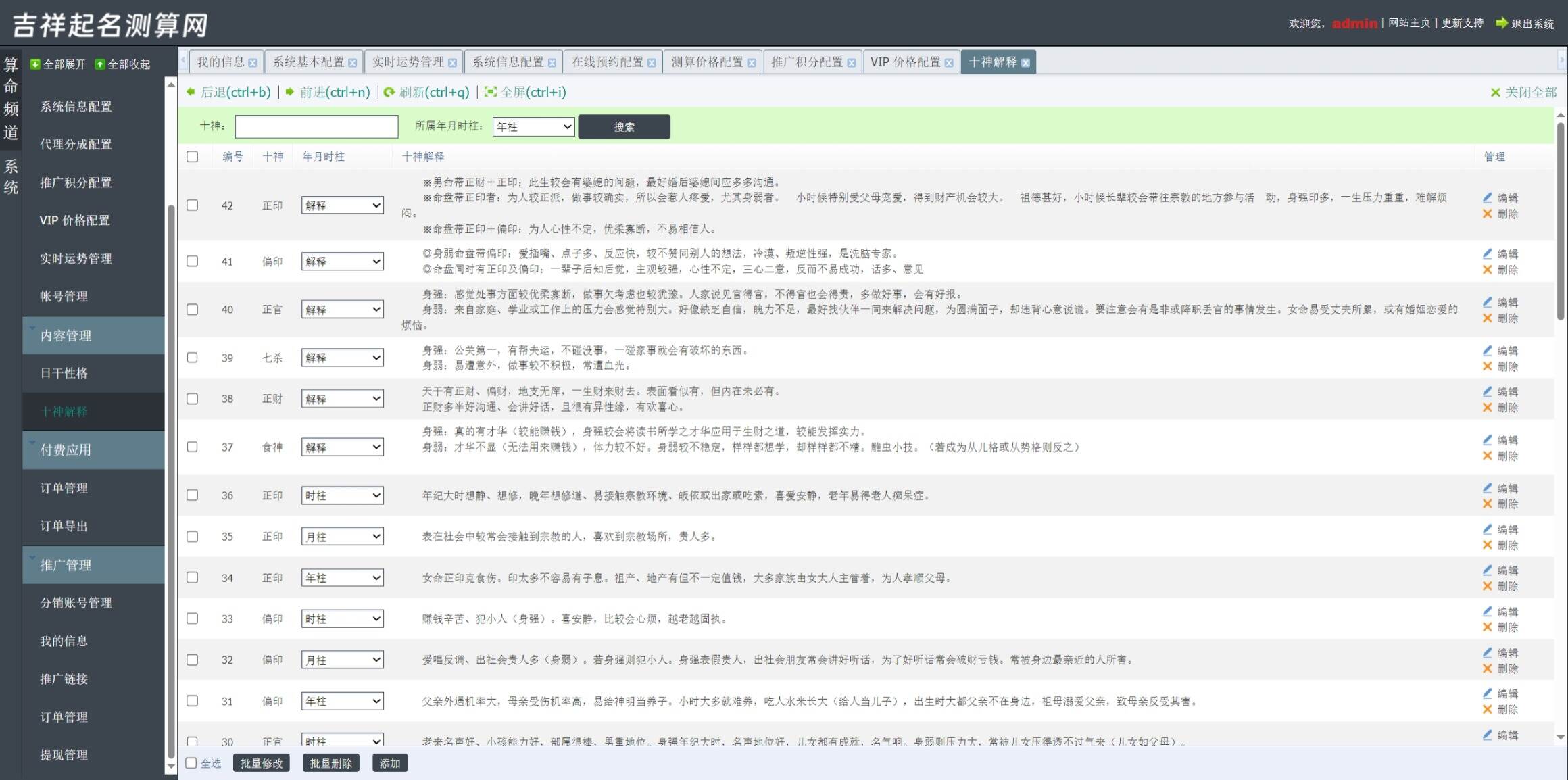Click the 关闭全部 close-all icon

[1495, 93]
